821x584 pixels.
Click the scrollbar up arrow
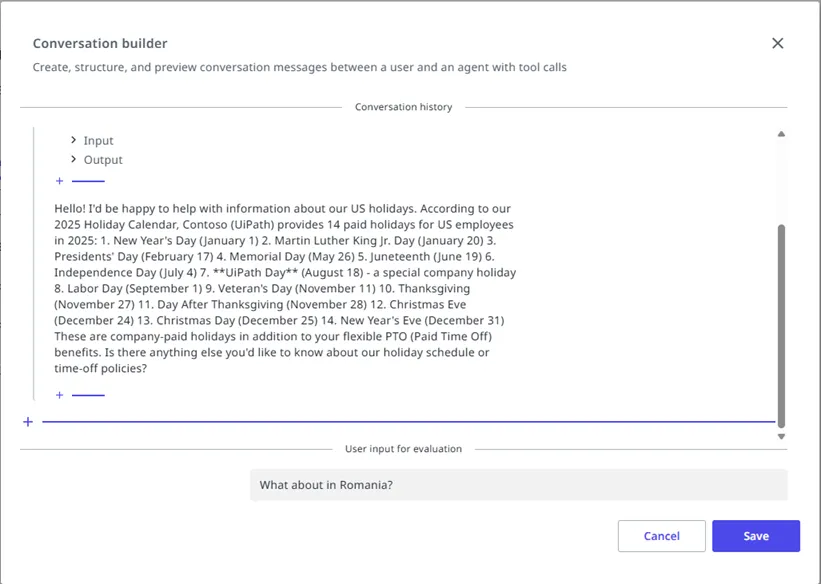pyautogui.click(x=782, y=133)
